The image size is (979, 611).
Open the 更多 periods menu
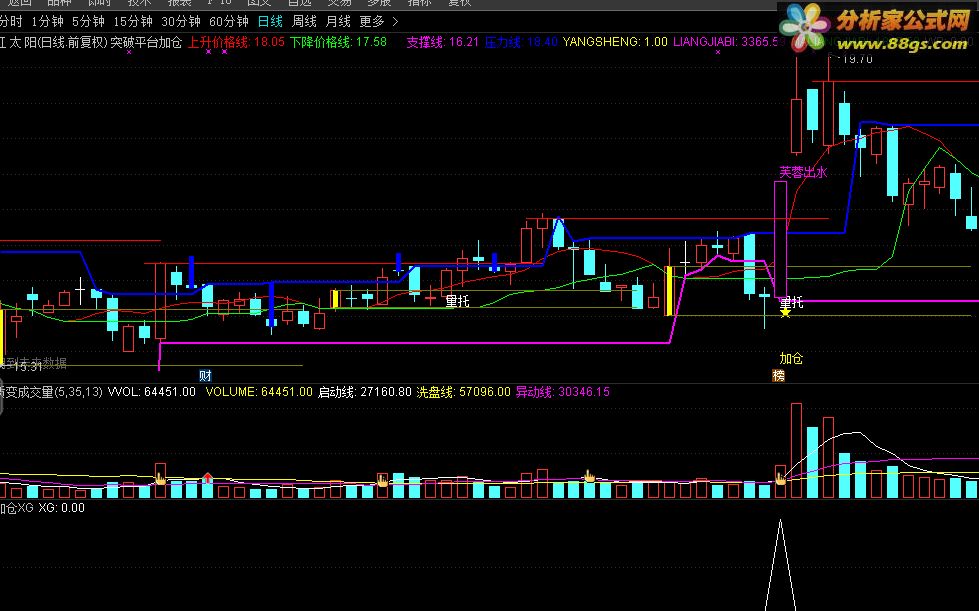click(372, 22)
